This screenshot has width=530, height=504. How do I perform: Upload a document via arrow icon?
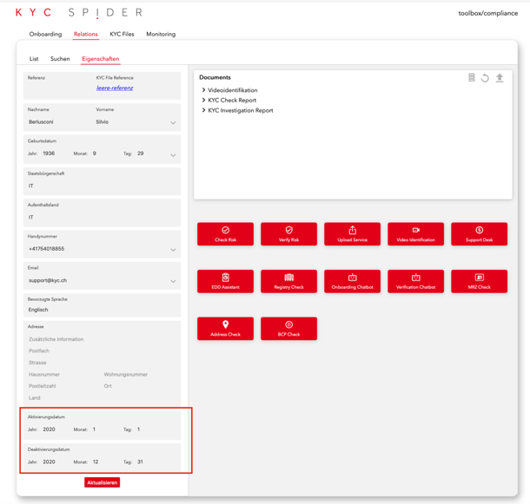[499, 78]
